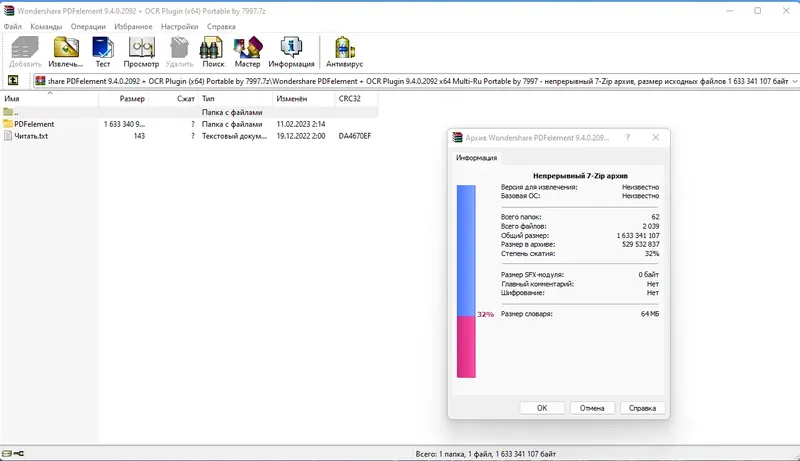Minimize the WinRAR window
This screenshot has width=800, height=461.
[730, 11]
